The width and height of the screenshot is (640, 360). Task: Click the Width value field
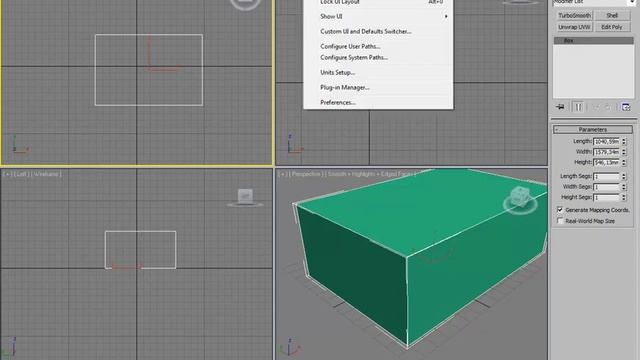[607, 152]
